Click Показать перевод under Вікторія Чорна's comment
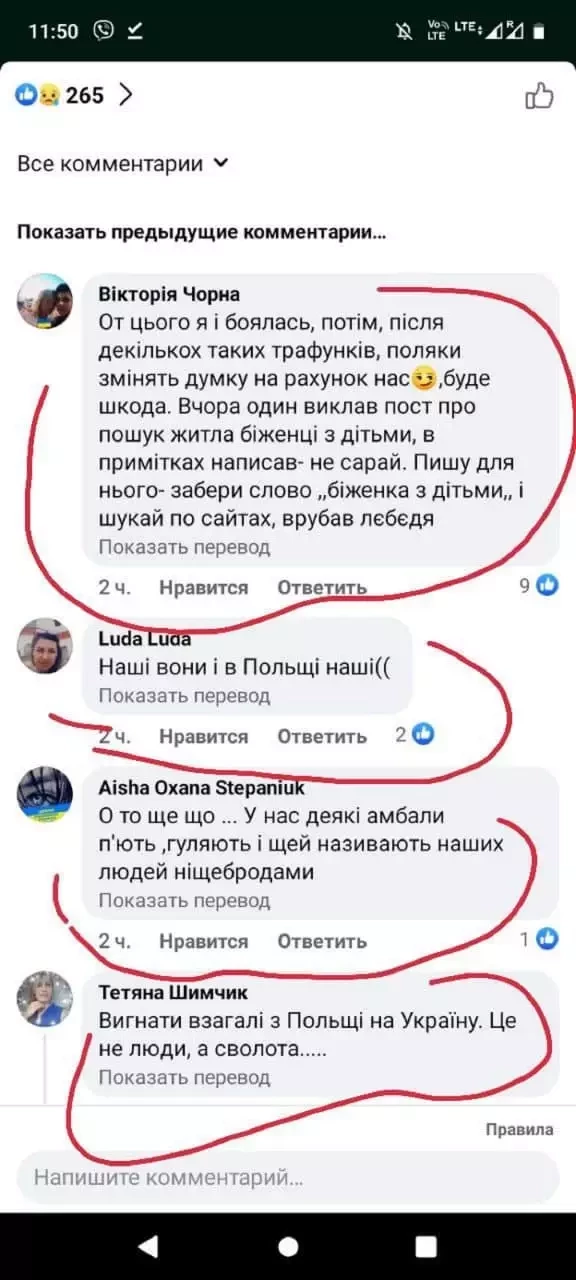The height and width of the screenshot is (1280, 576). [184, 547]
